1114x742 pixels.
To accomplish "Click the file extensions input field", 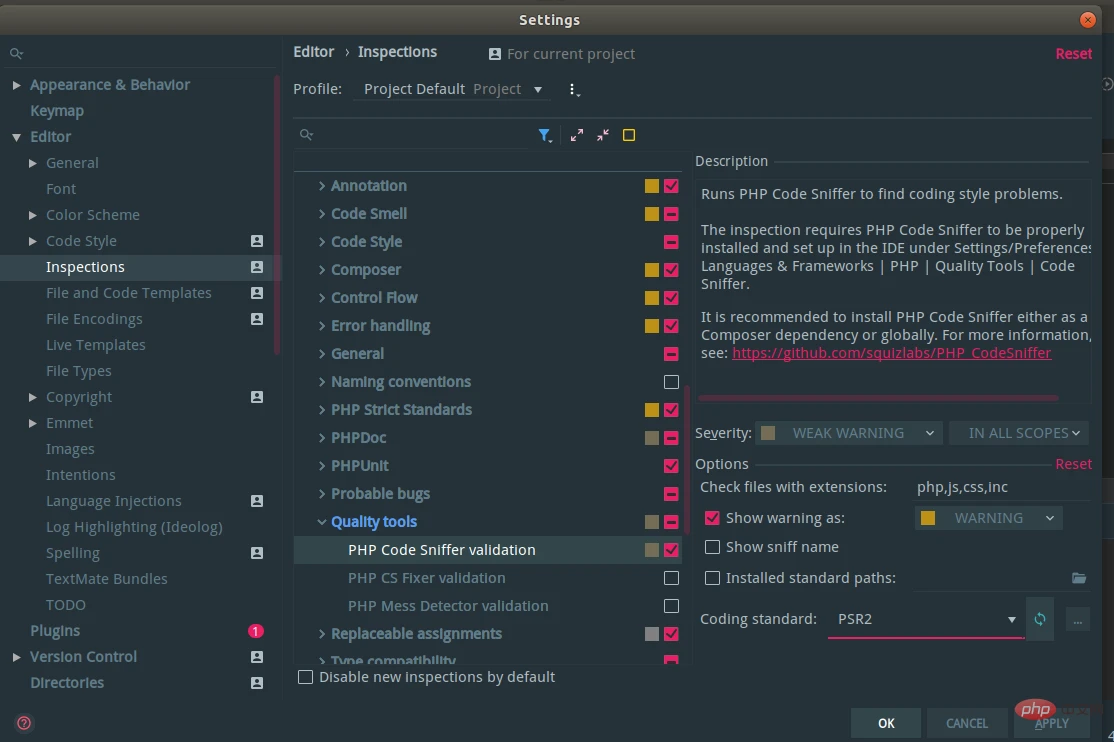I will click(x=1000, y=487).
